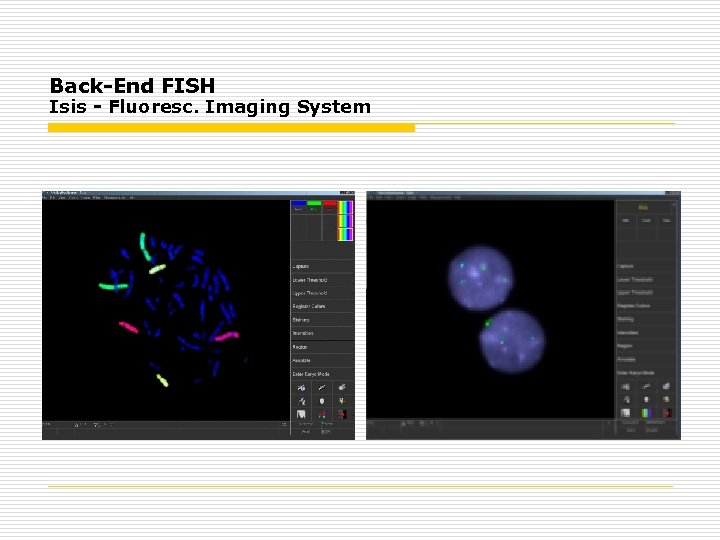Click the horizontal green chromosome in left window
The height and width of the screenshot is (540, 720).
[x=114, y=287]
